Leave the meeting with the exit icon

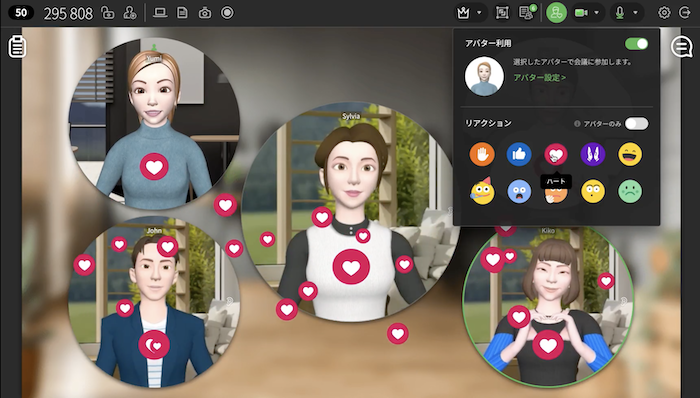click(685, 13)
